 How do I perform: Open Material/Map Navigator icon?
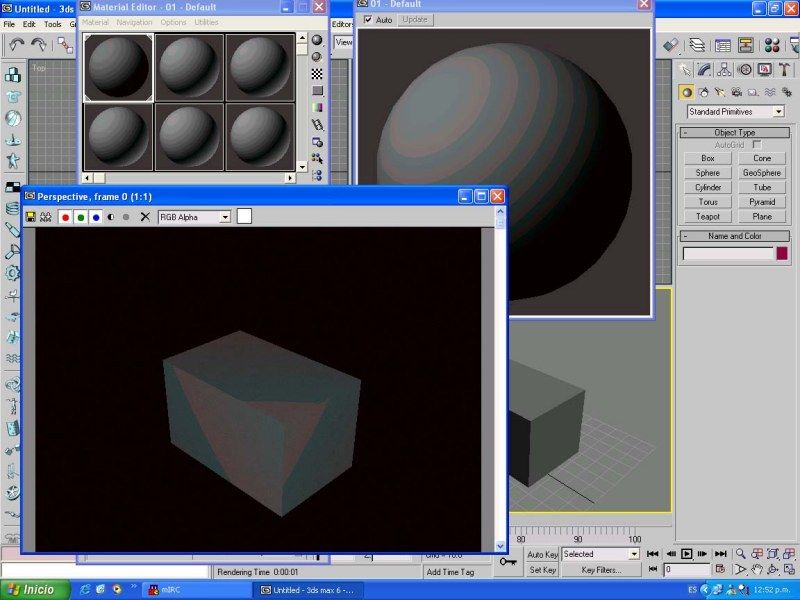(x=317, y=176)
